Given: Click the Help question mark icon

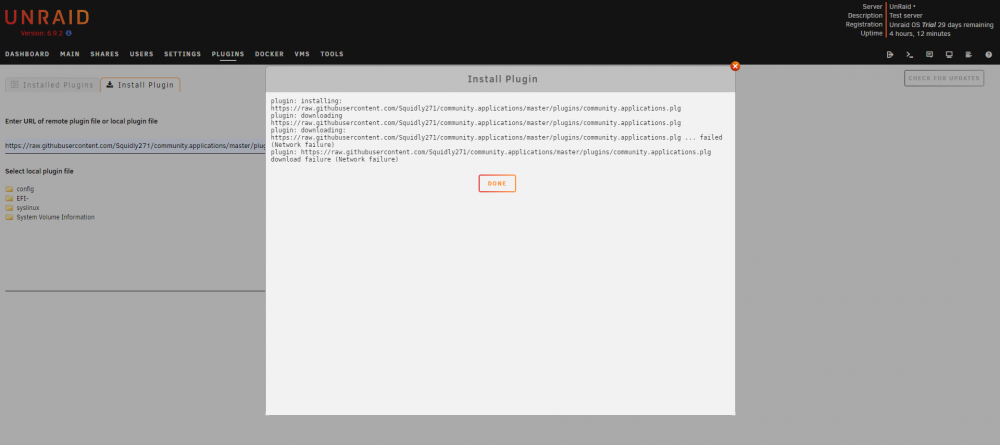Looking at the screenshot, I should [989, 54].
